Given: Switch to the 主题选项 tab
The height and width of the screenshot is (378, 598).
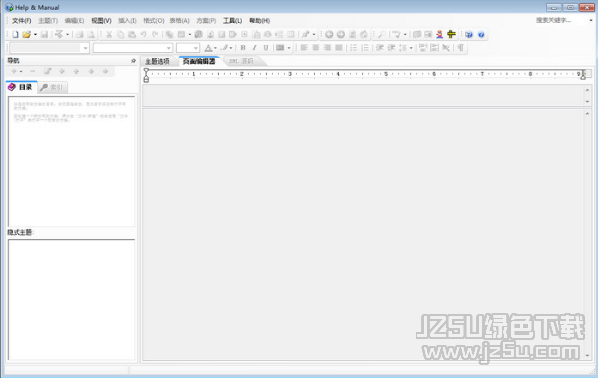Looking at the screenshot, I should pyautogui.click(x=158, y=61).
